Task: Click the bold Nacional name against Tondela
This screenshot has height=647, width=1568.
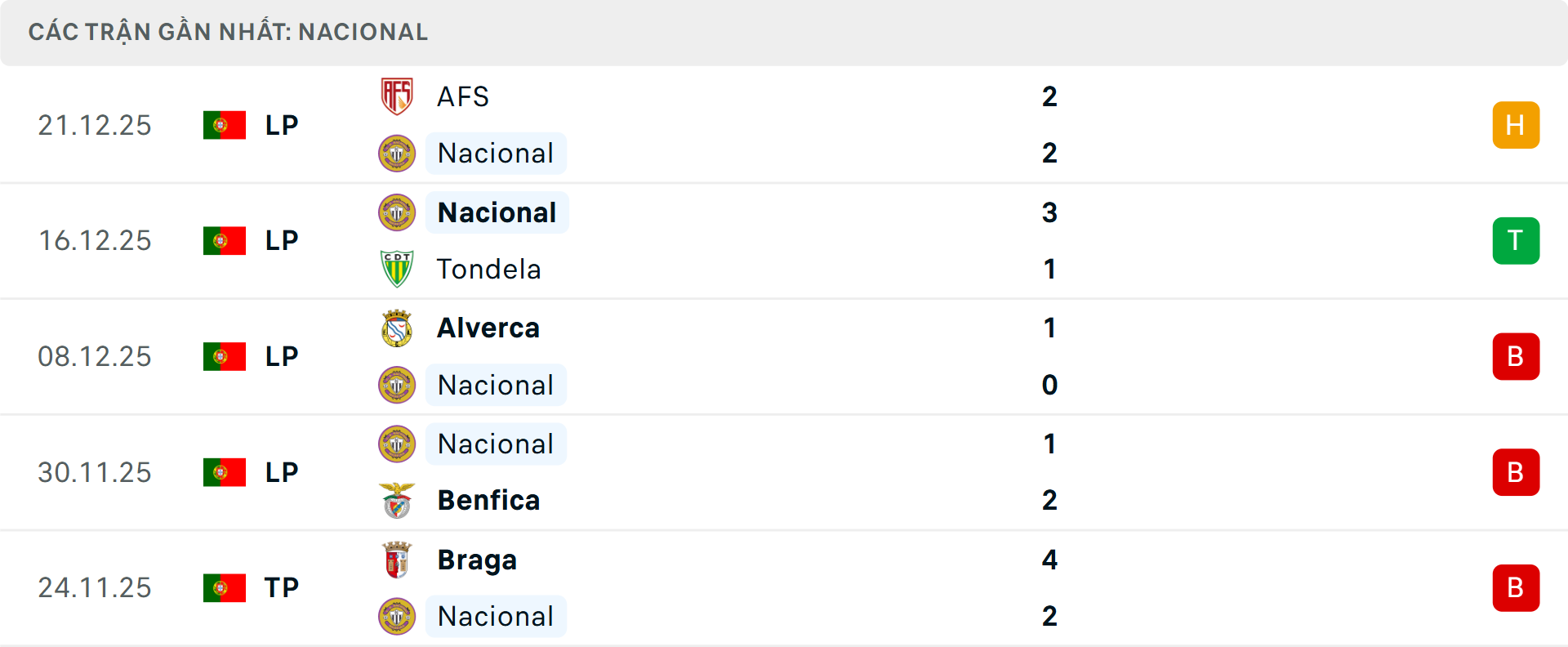Action: click(497, 212)
